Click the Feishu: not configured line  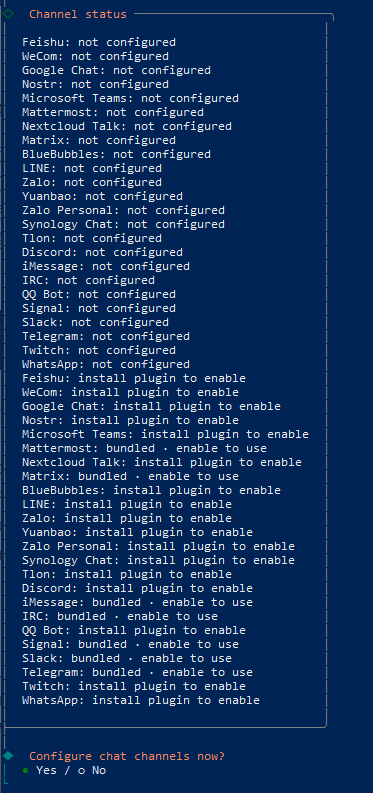[x=99, y=42]
